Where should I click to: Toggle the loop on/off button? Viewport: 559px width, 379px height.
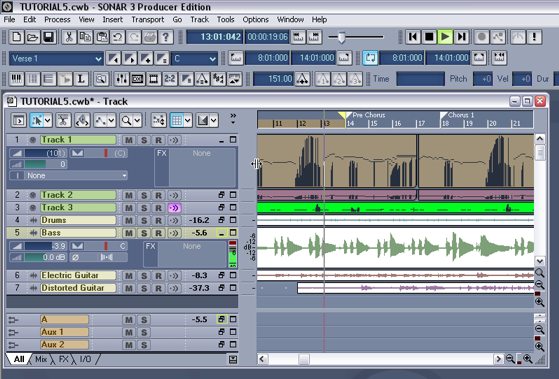(370, 58)
